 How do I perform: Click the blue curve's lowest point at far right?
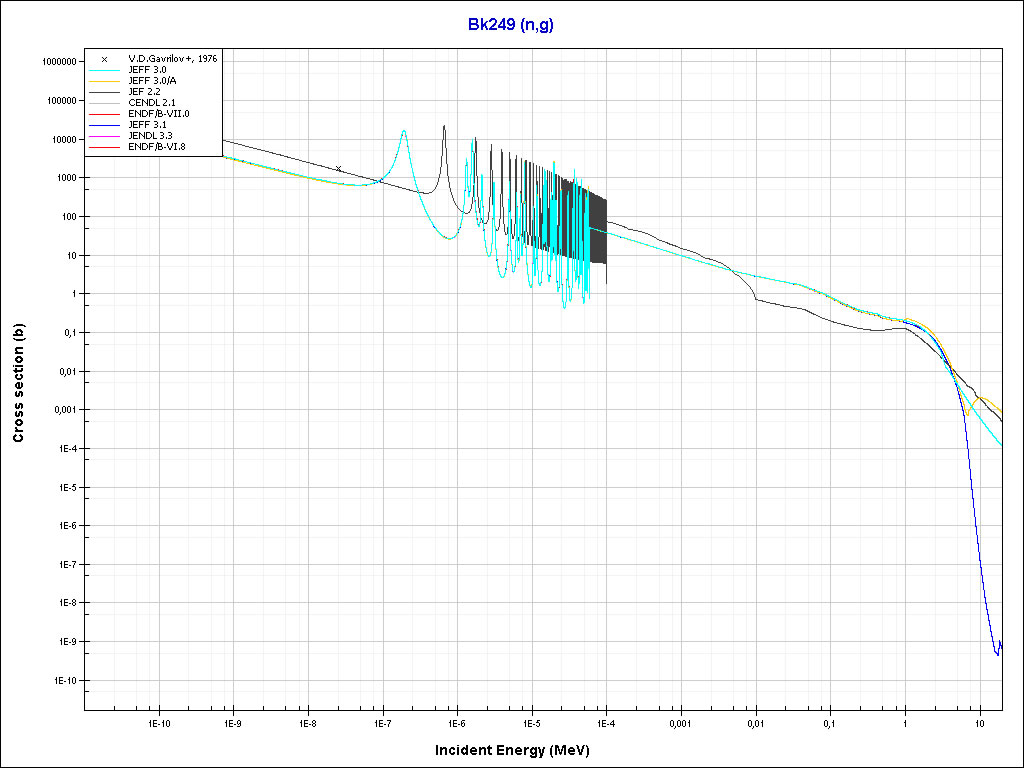pyautogui.click(x=996, y=655)
